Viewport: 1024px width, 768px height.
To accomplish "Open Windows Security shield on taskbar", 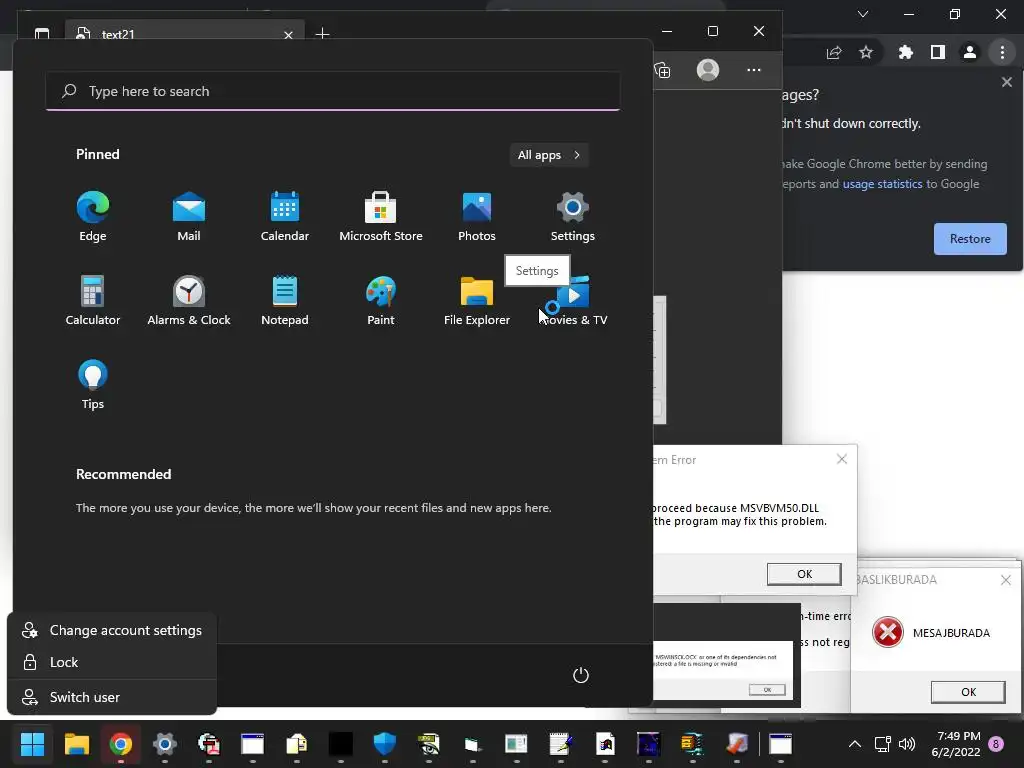I will (385, 744).
